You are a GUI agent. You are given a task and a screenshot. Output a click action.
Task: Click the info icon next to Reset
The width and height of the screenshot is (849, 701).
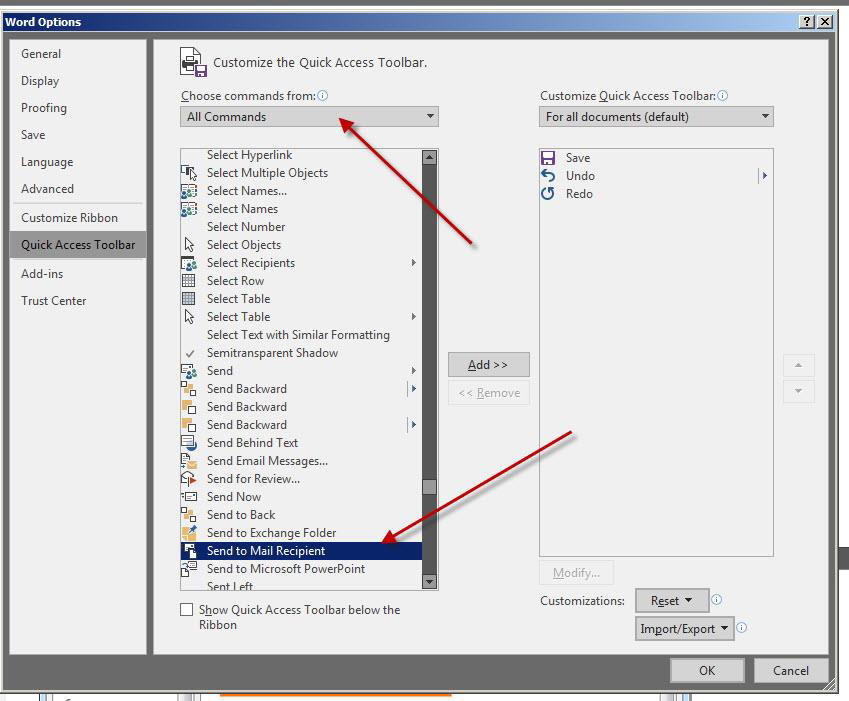coord(716,600)
